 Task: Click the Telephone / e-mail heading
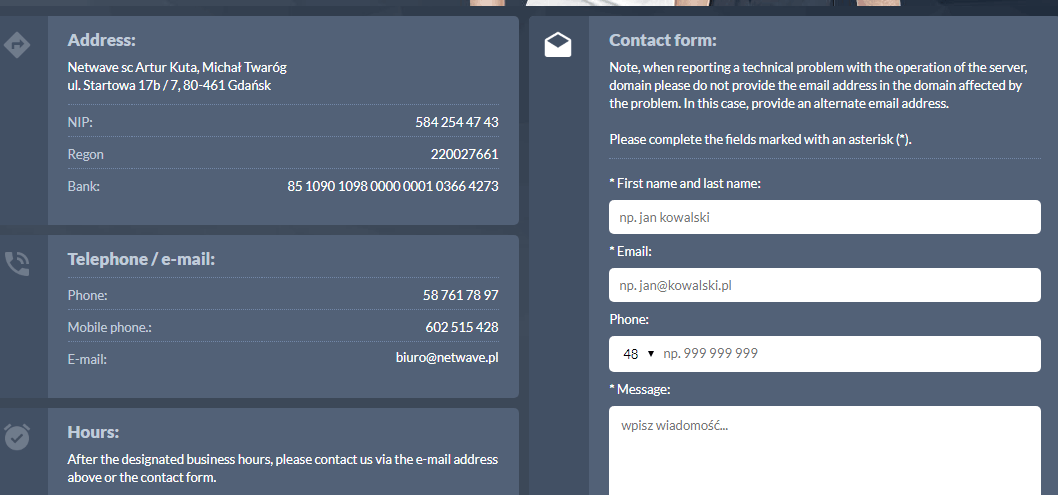141,259
